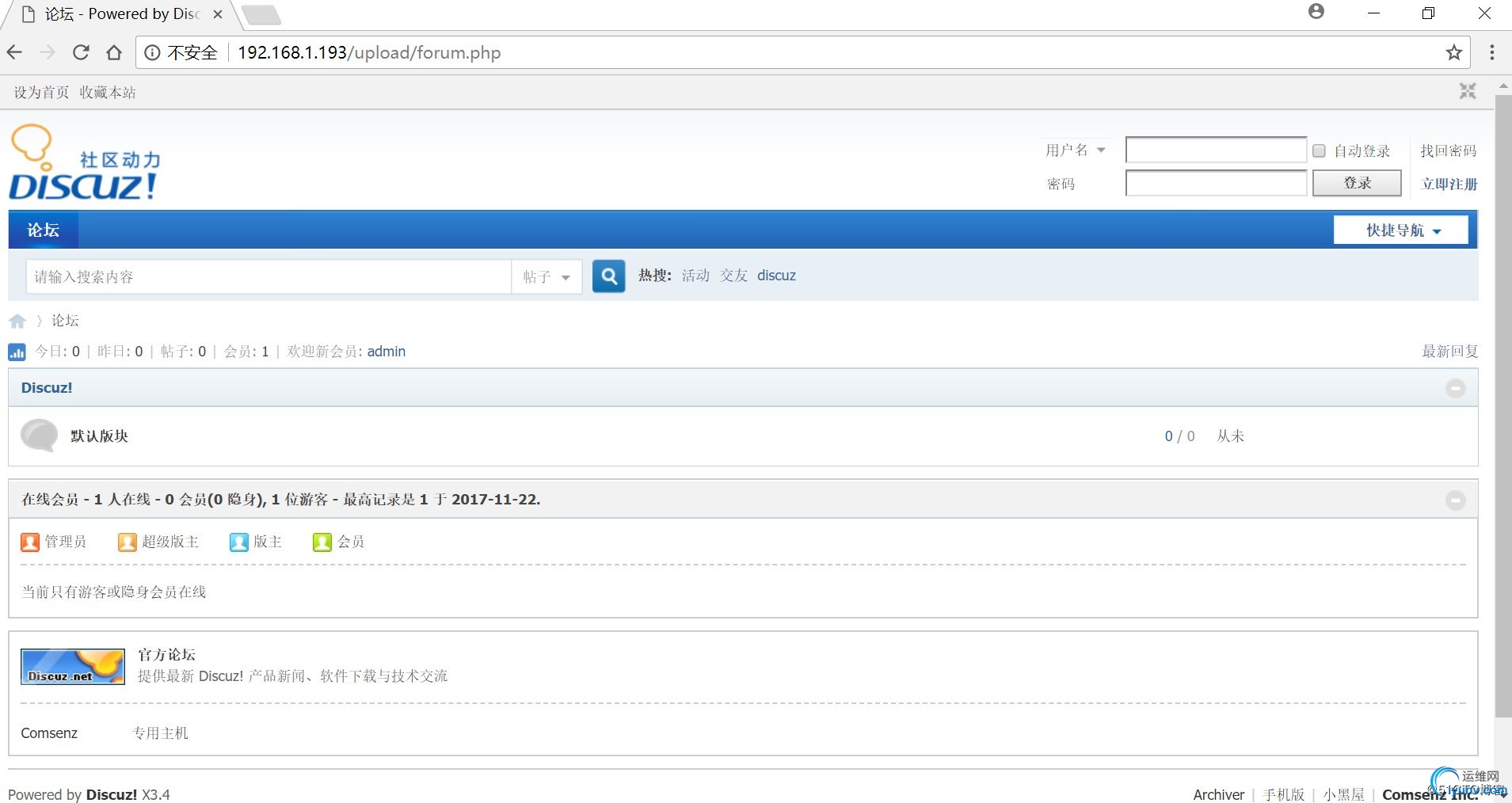The height and width of the screenshot is (803, 1512).
Task: Open the 找回密码 link
Action: (1449, 150)
